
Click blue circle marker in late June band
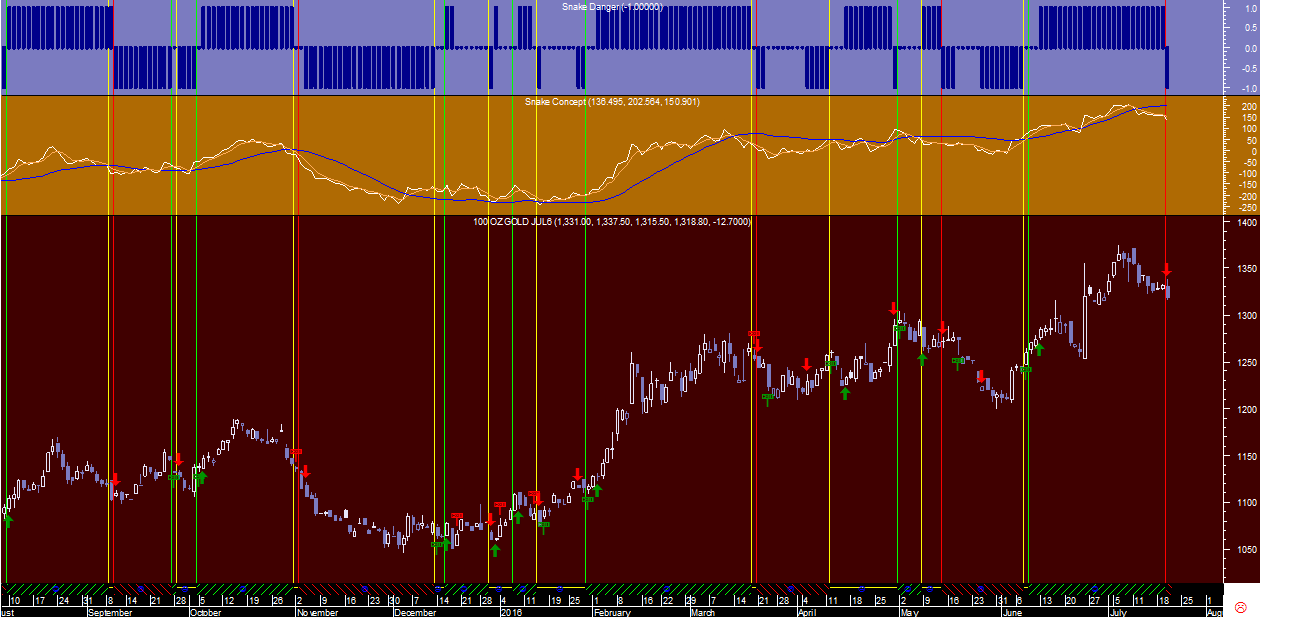[1093, 587]
